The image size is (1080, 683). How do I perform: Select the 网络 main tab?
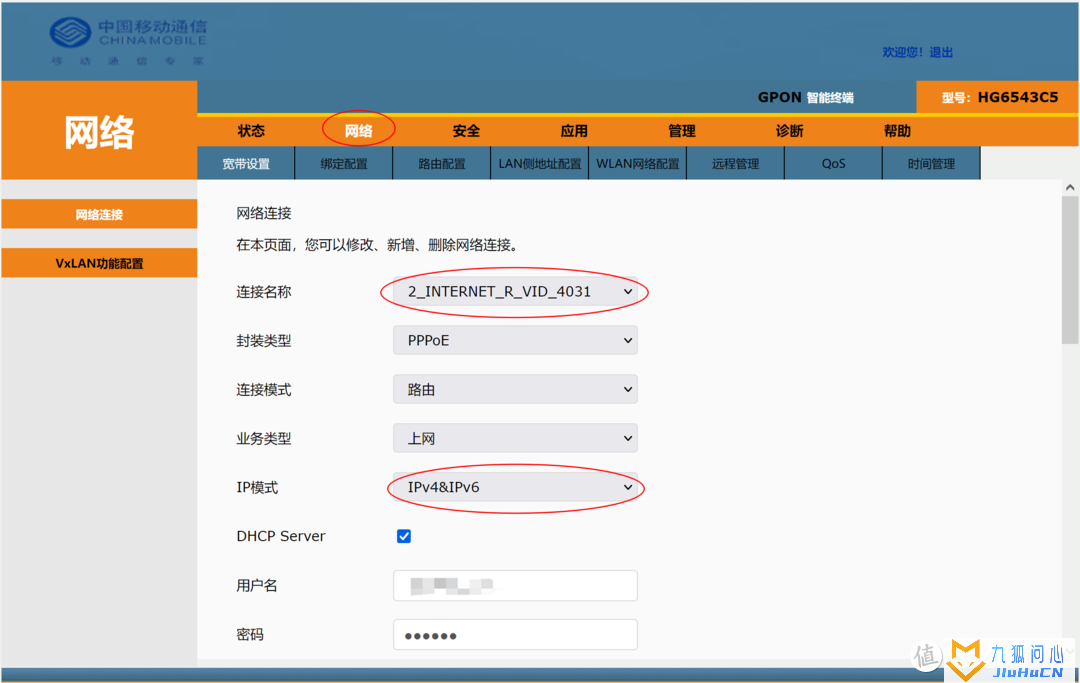pos(358,131)
